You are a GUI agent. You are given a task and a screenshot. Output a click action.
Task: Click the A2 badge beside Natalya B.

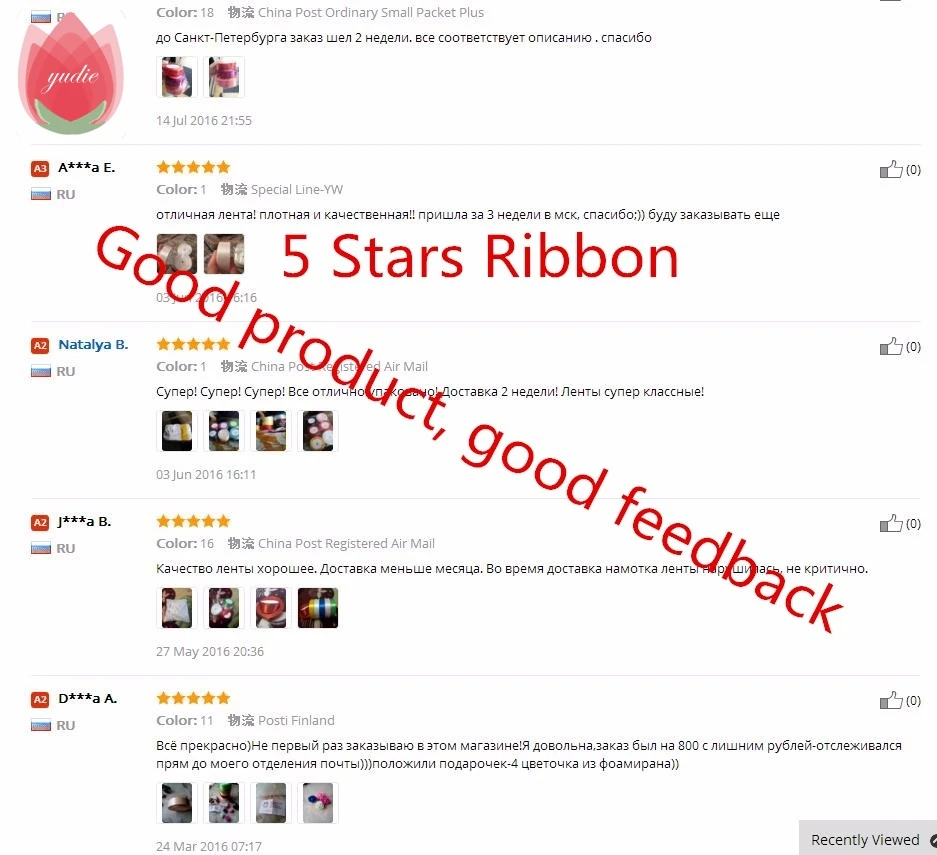coord(40,345)
